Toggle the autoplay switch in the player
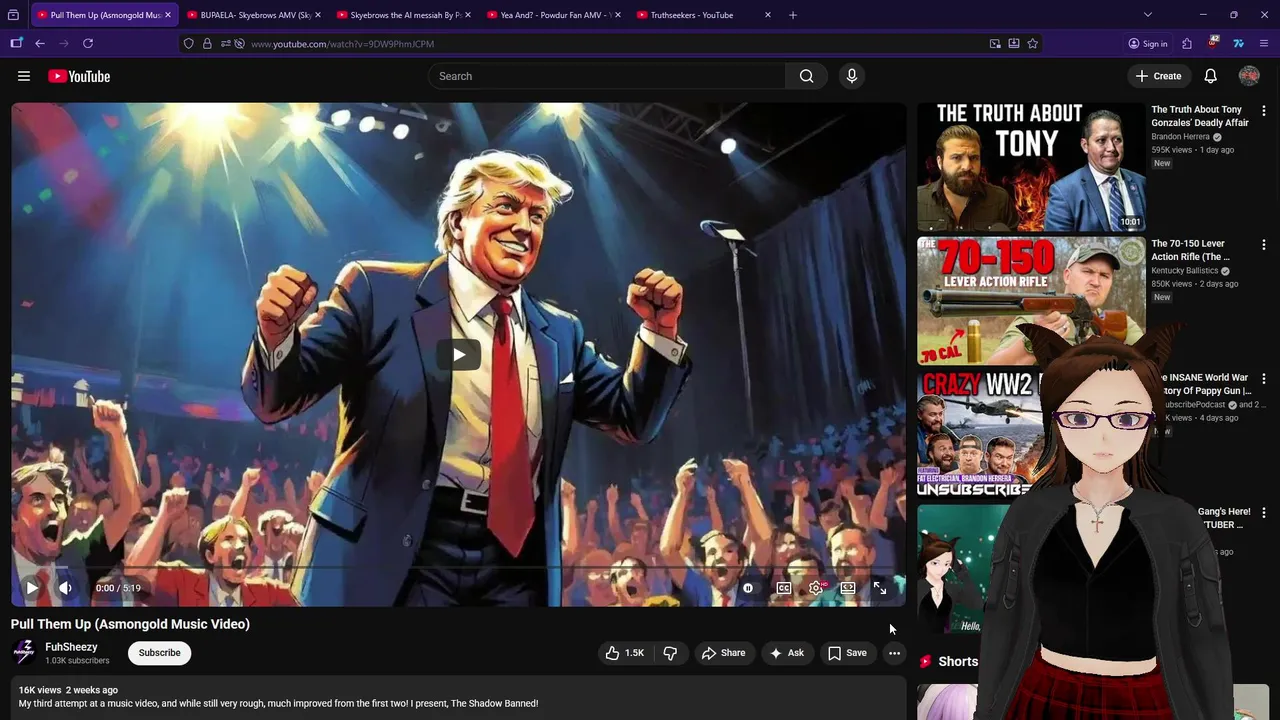This screenshot has width=1280, height=720. click(x=748, y=588)
